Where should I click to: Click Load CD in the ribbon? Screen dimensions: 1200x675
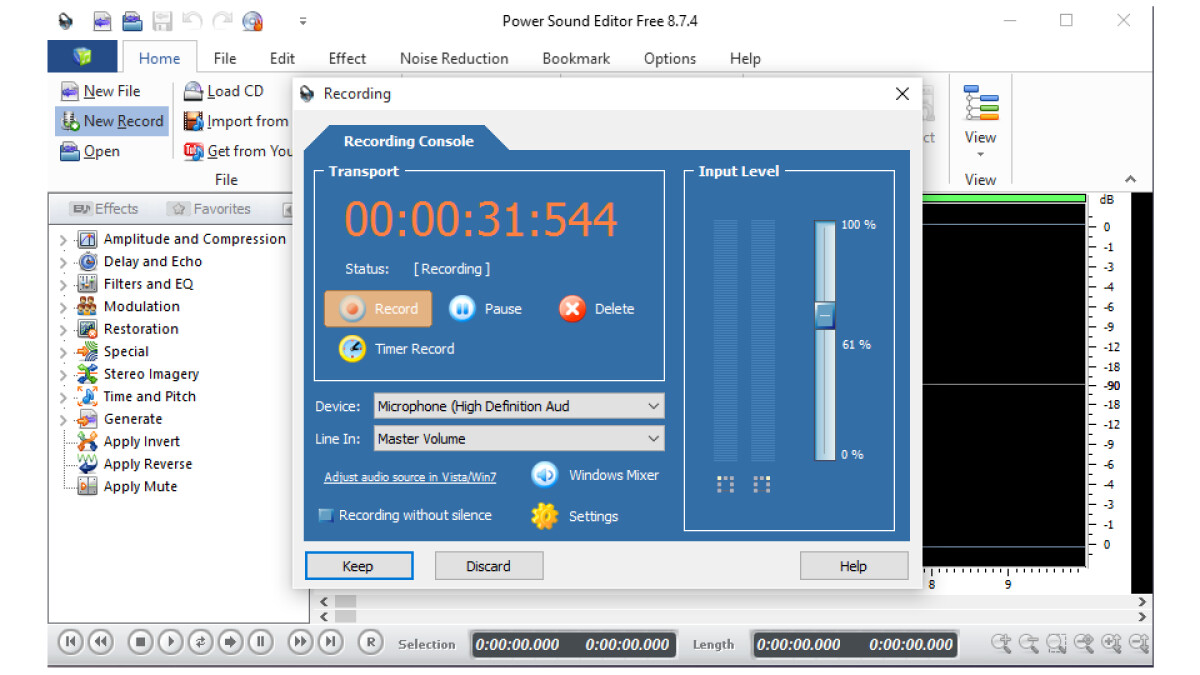tap(224, 91)
